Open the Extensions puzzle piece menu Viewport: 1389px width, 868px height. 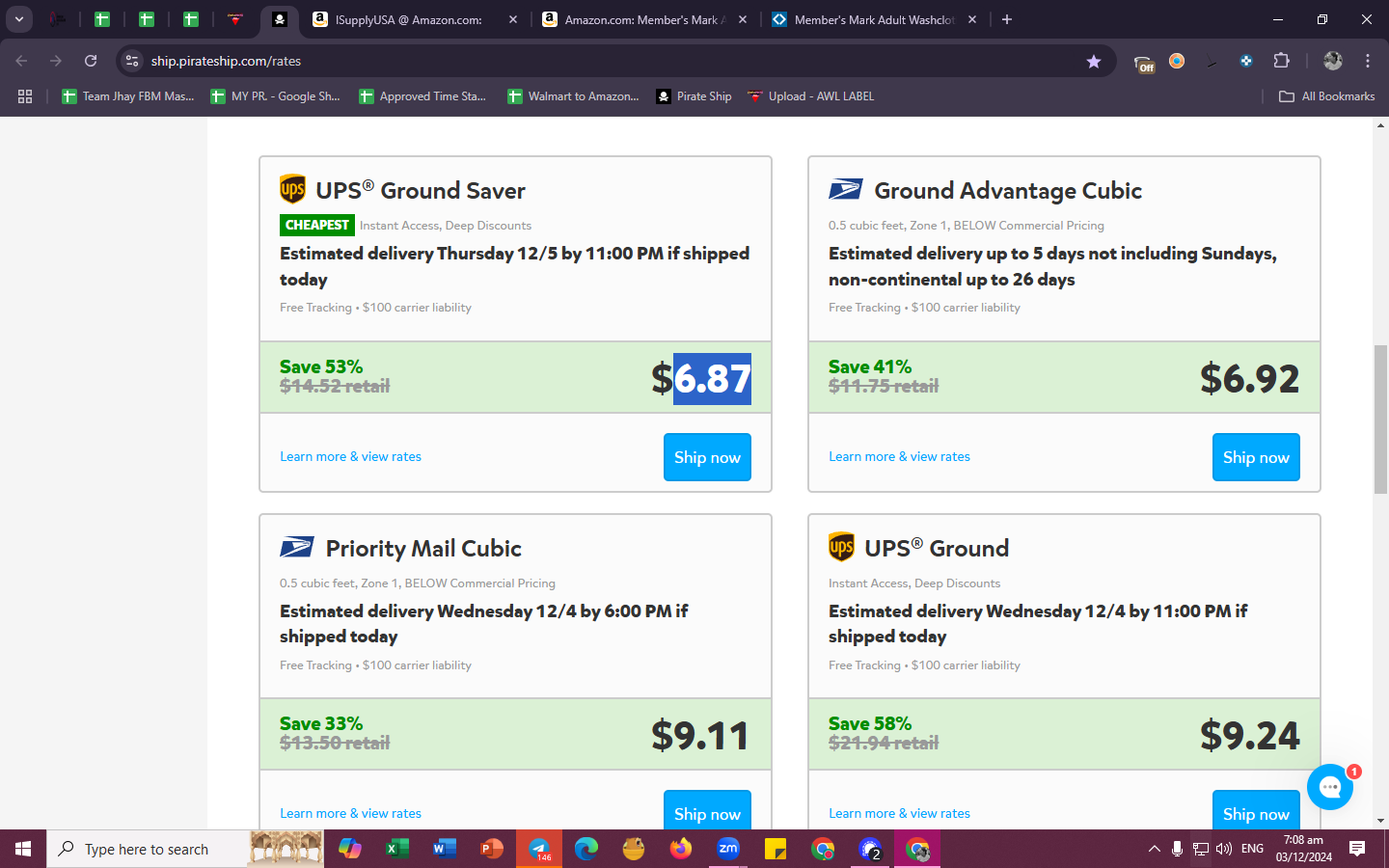point(1281,61)
